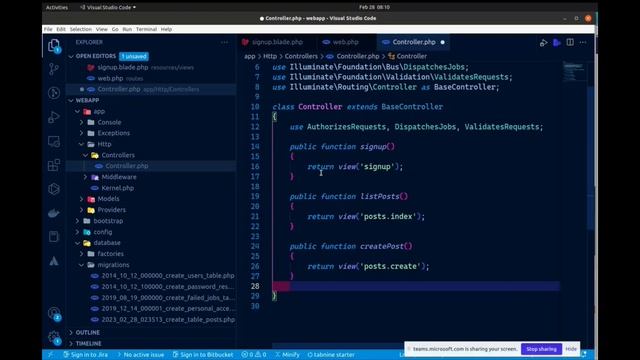640x360 pixels.
Task: Click unsaved dot on Controller.php tab
Action: click(x=442, y=42)
